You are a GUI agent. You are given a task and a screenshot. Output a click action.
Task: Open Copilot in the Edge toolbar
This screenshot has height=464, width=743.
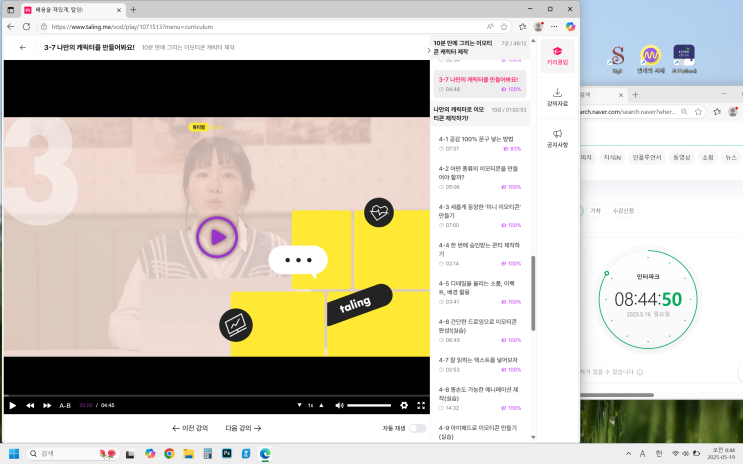[x=571, y=27]
